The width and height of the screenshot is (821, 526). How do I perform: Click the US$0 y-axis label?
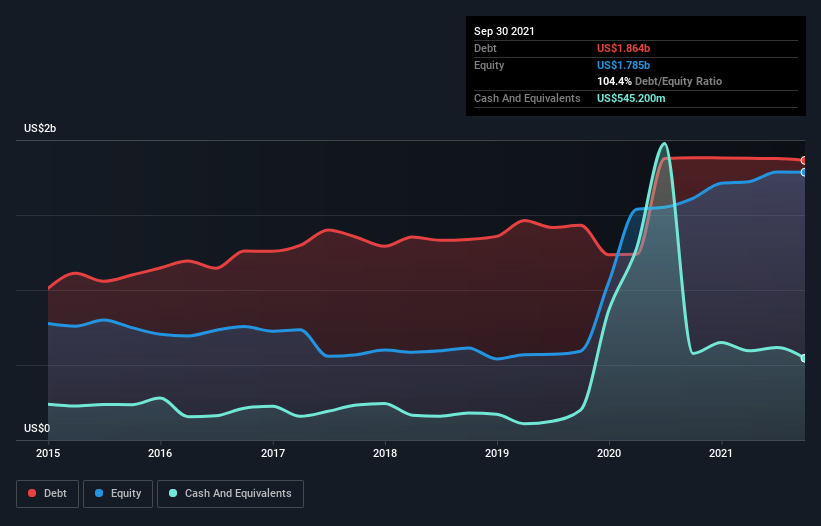pos(37,428)
